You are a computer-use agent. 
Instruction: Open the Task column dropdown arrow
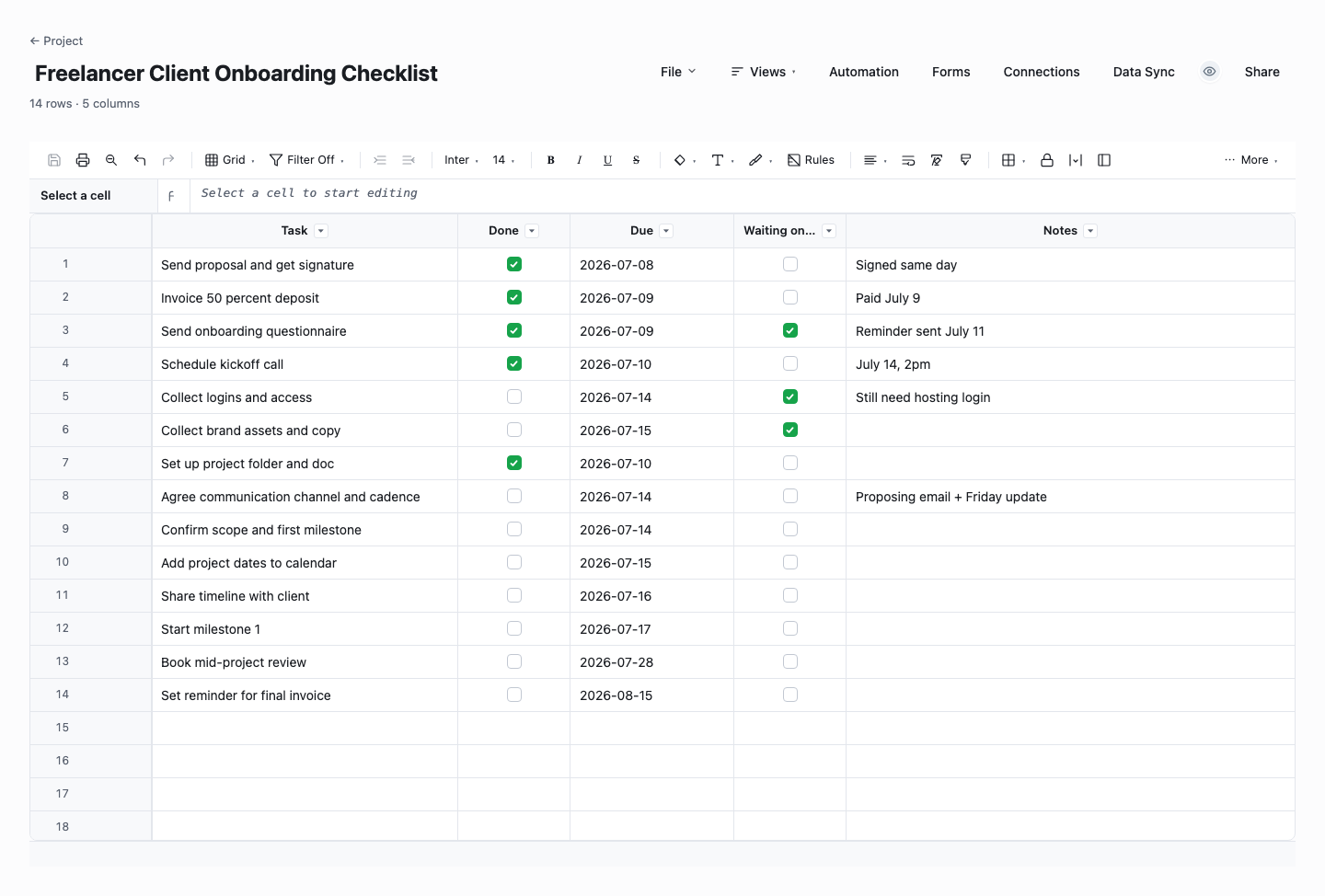[321, 231]
